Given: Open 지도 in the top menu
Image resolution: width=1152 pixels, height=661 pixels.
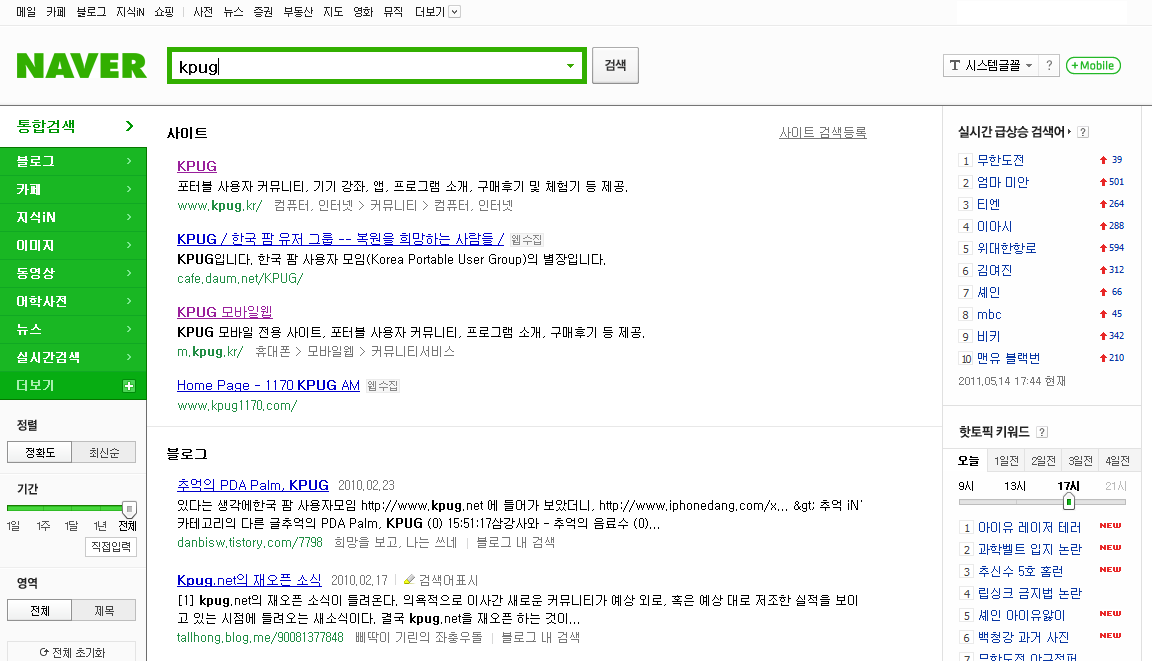Looking at the screenshot, I should pyautogui.click(x=333, y=12).
